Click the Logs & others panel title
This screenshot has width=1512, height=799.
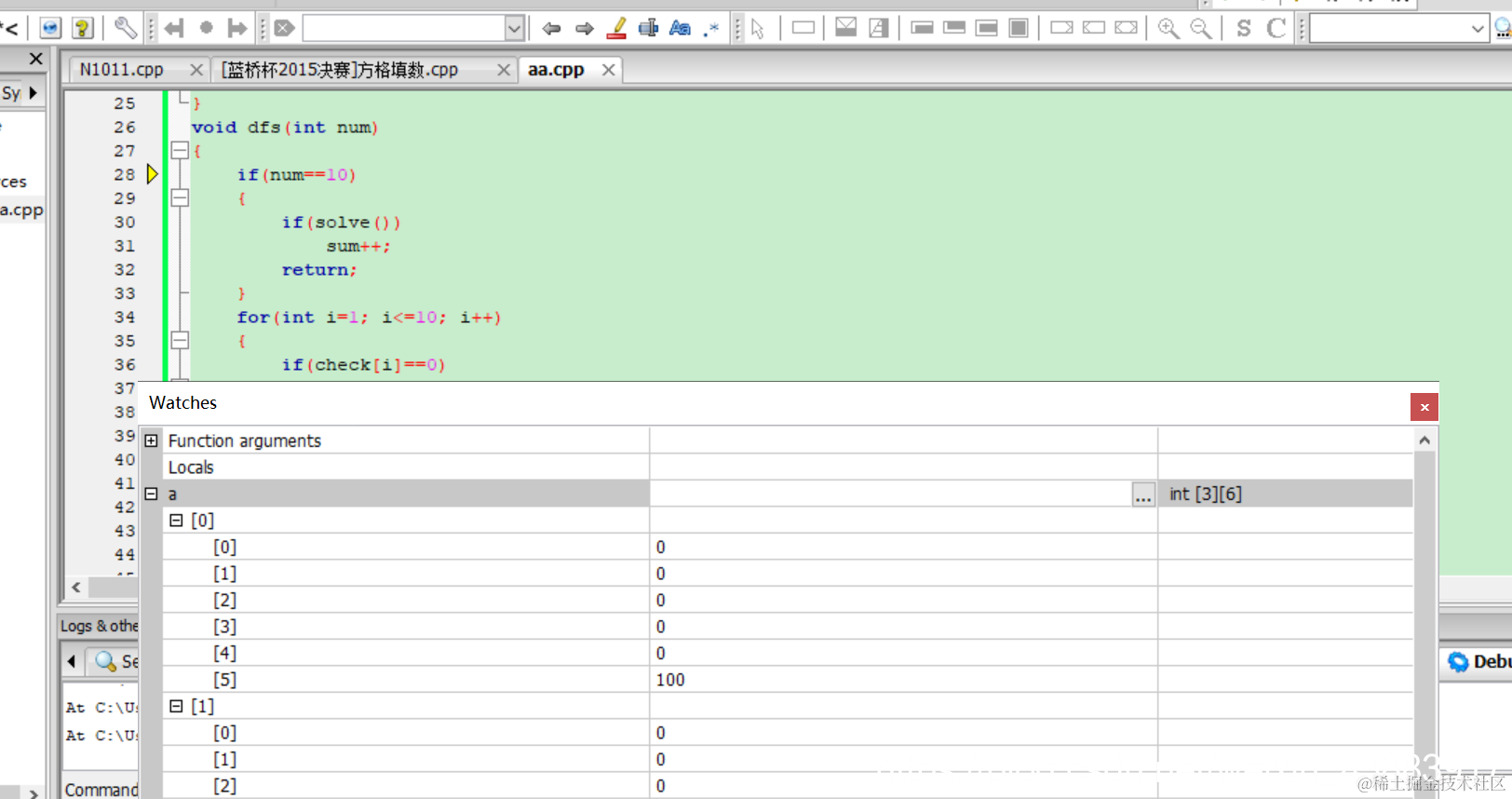(x=99, y=626)
